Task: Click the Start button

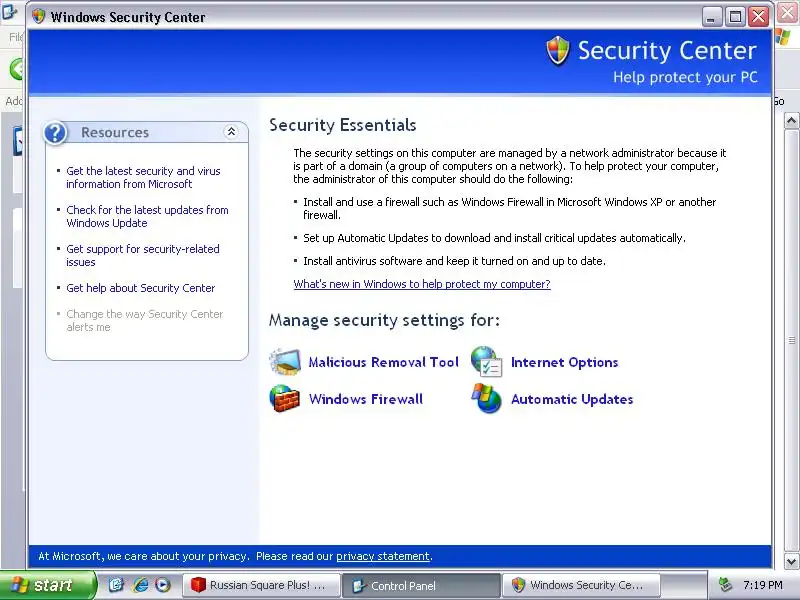Action: point(47,585)
